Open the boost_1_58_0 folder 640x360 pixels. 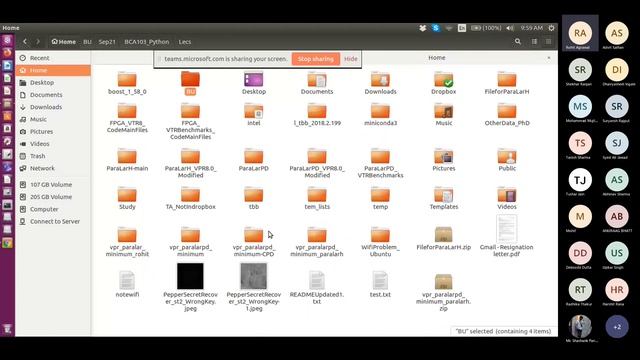(127, 79)
